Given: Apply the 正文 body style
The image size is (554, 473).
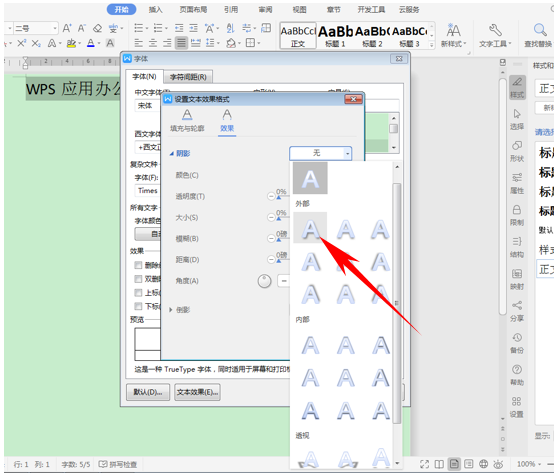Looking at the screenshot, I should 298,36.
